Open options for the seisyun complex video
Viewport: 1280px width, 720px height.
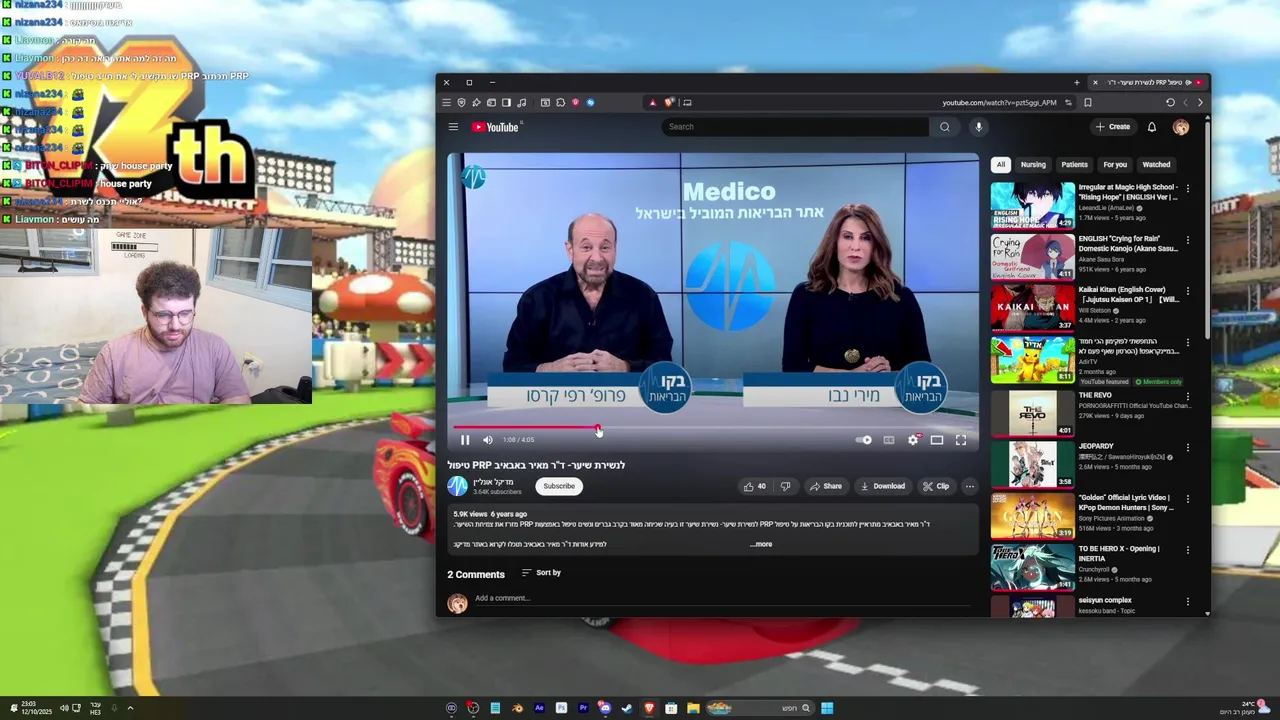(x=1188, y=602)
